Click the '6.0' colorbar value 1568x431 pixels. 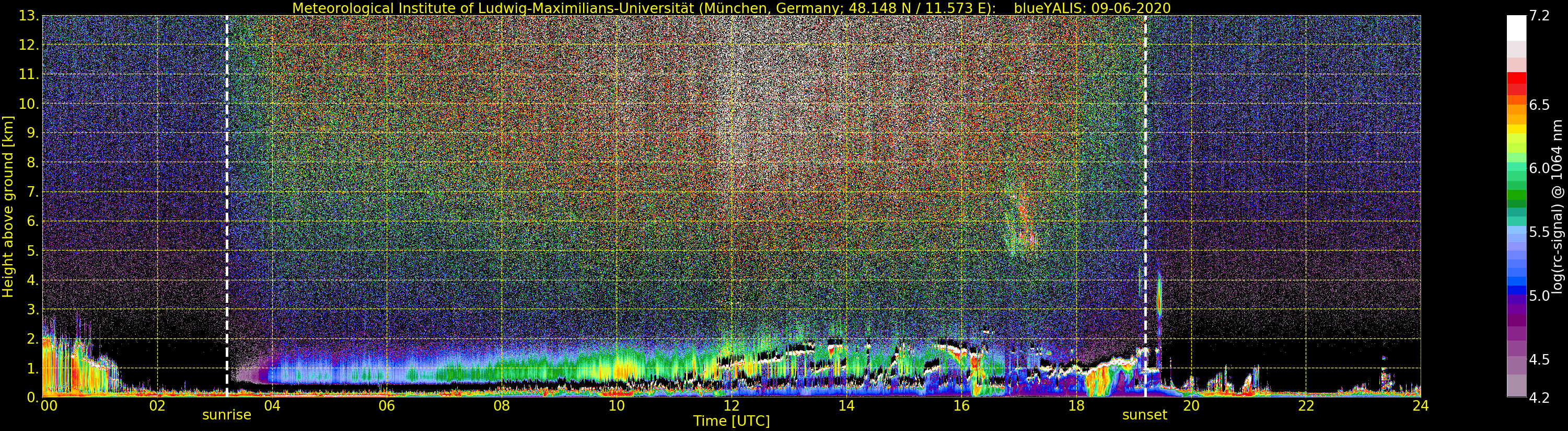pyautogui.click(x=1539, y=168)
